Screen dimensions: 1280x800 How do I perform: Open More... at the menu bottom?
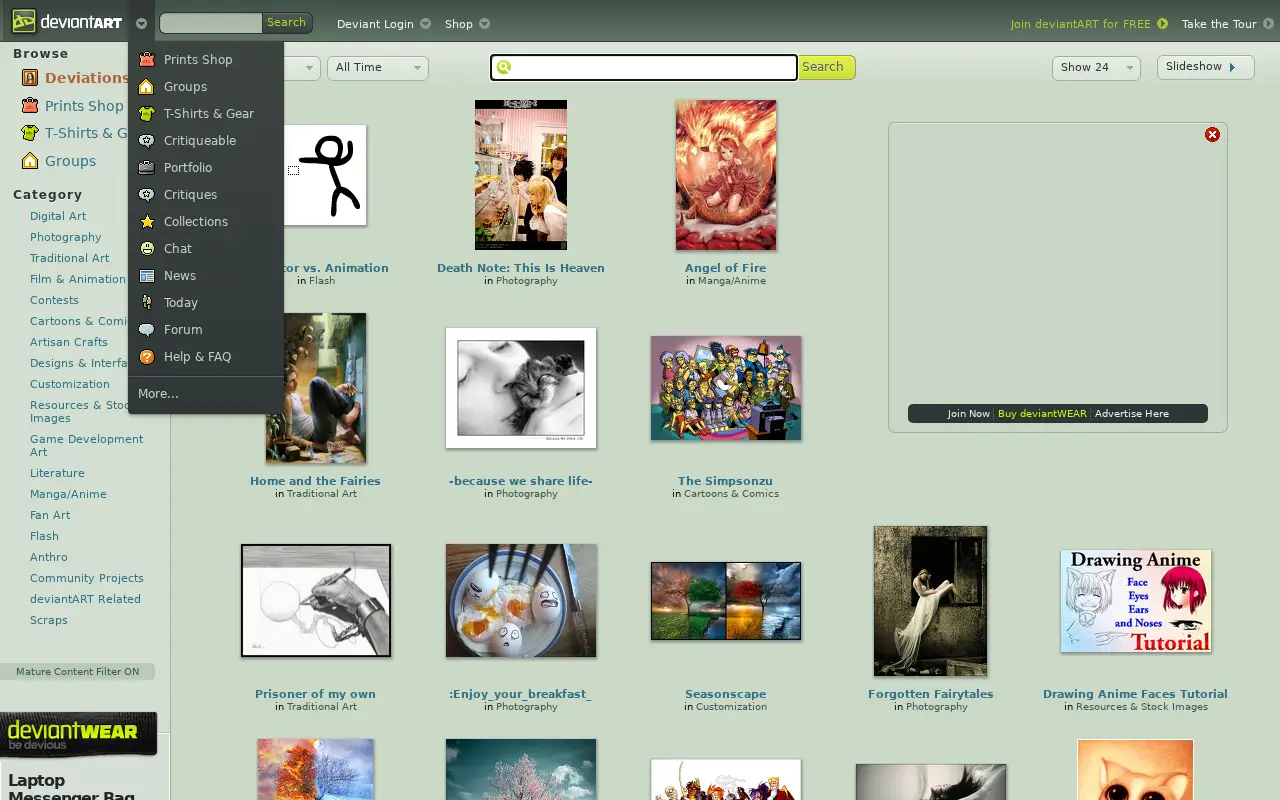tap(158, 393)
